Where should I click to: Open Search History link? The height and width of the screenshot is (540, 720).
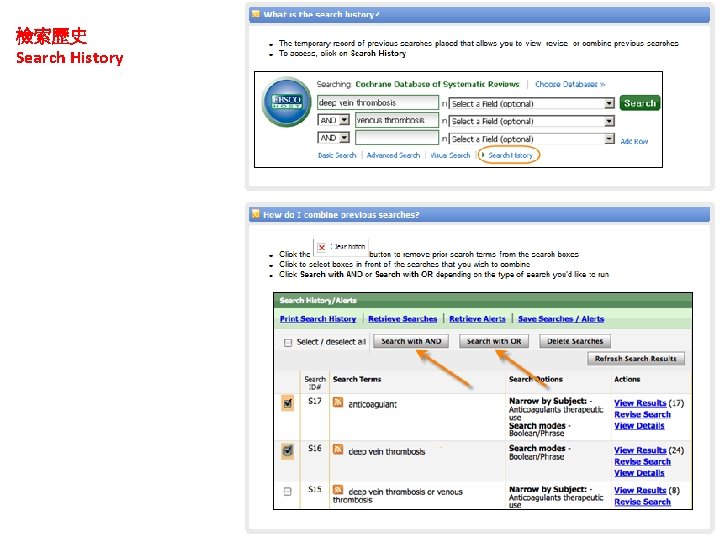[510, 155]
